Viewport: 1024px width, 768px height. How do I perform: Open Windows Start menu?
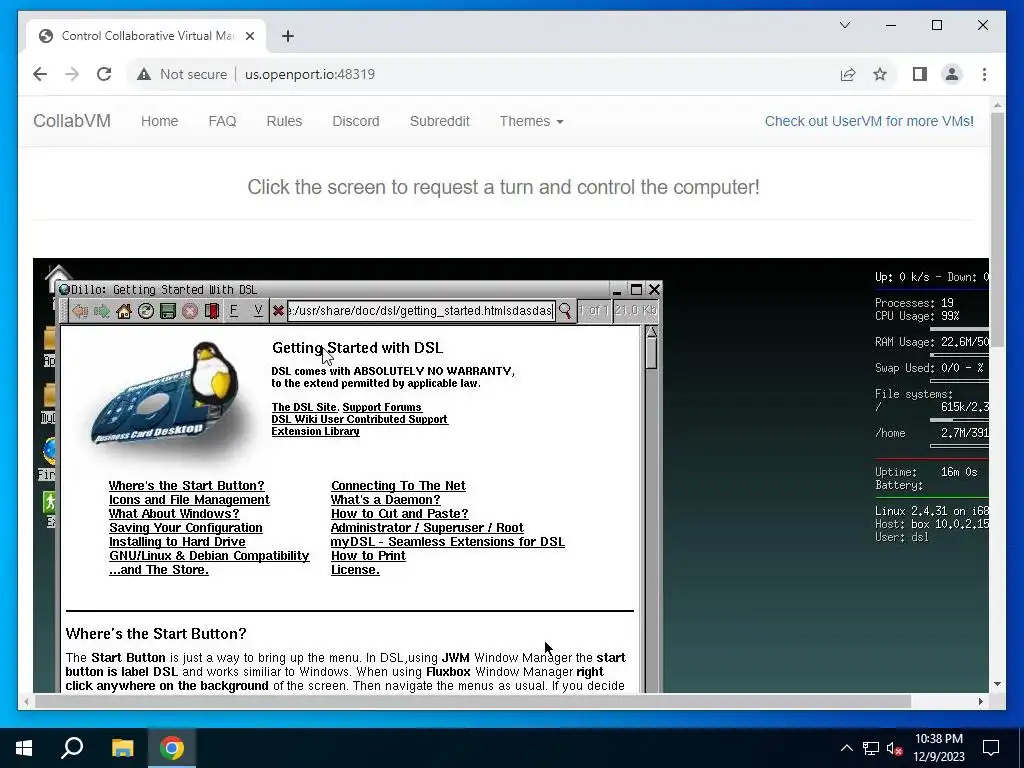click(x=24, y=748)
